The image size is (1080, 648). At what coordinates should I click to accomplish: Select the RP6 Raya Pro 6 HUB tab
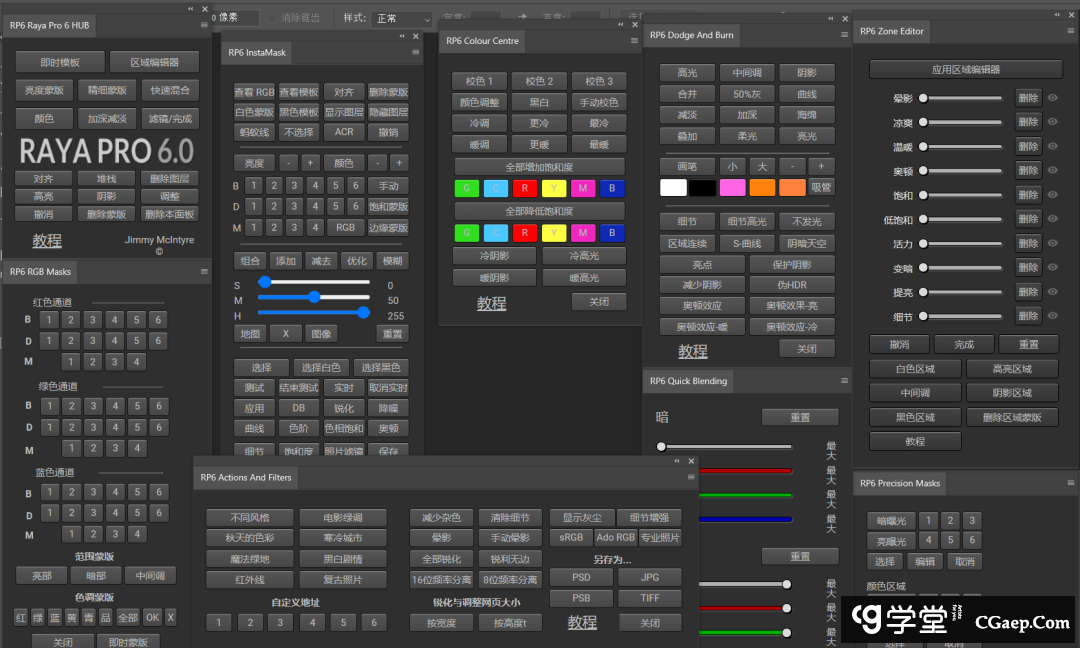[x=50, y=26]
